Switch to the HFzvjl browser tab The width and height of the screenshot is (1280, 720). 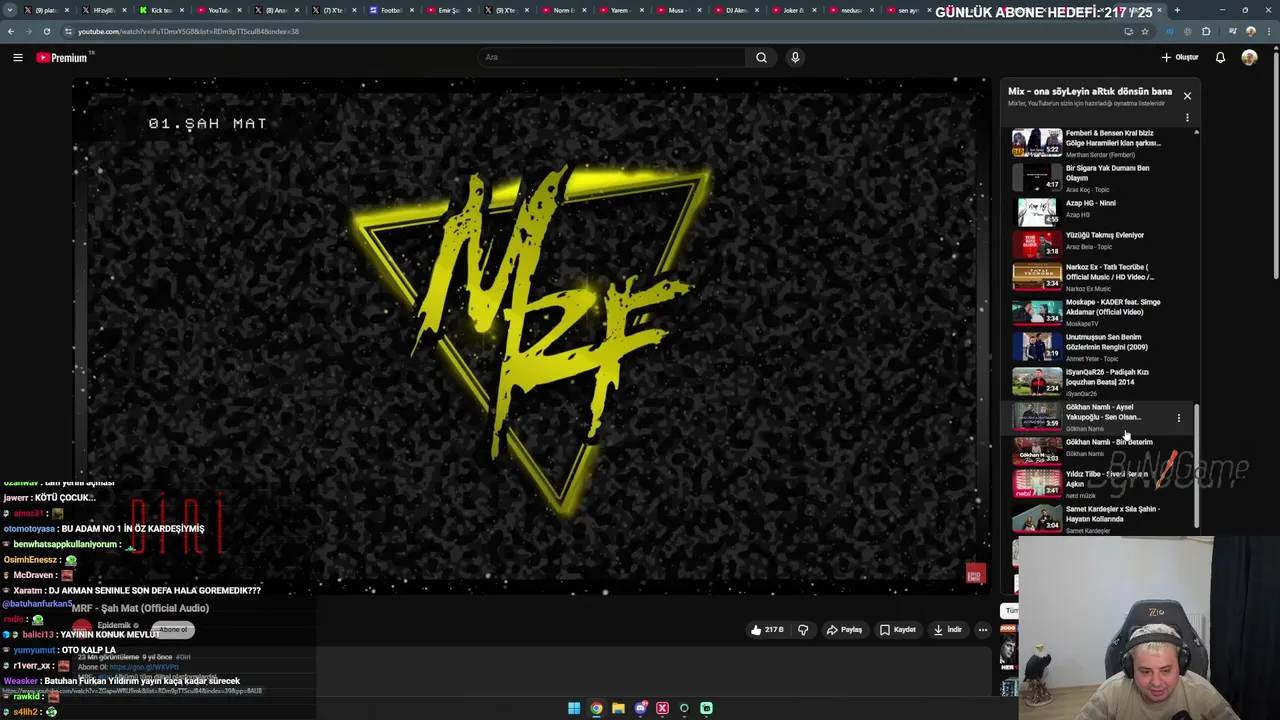click(102, 10)
